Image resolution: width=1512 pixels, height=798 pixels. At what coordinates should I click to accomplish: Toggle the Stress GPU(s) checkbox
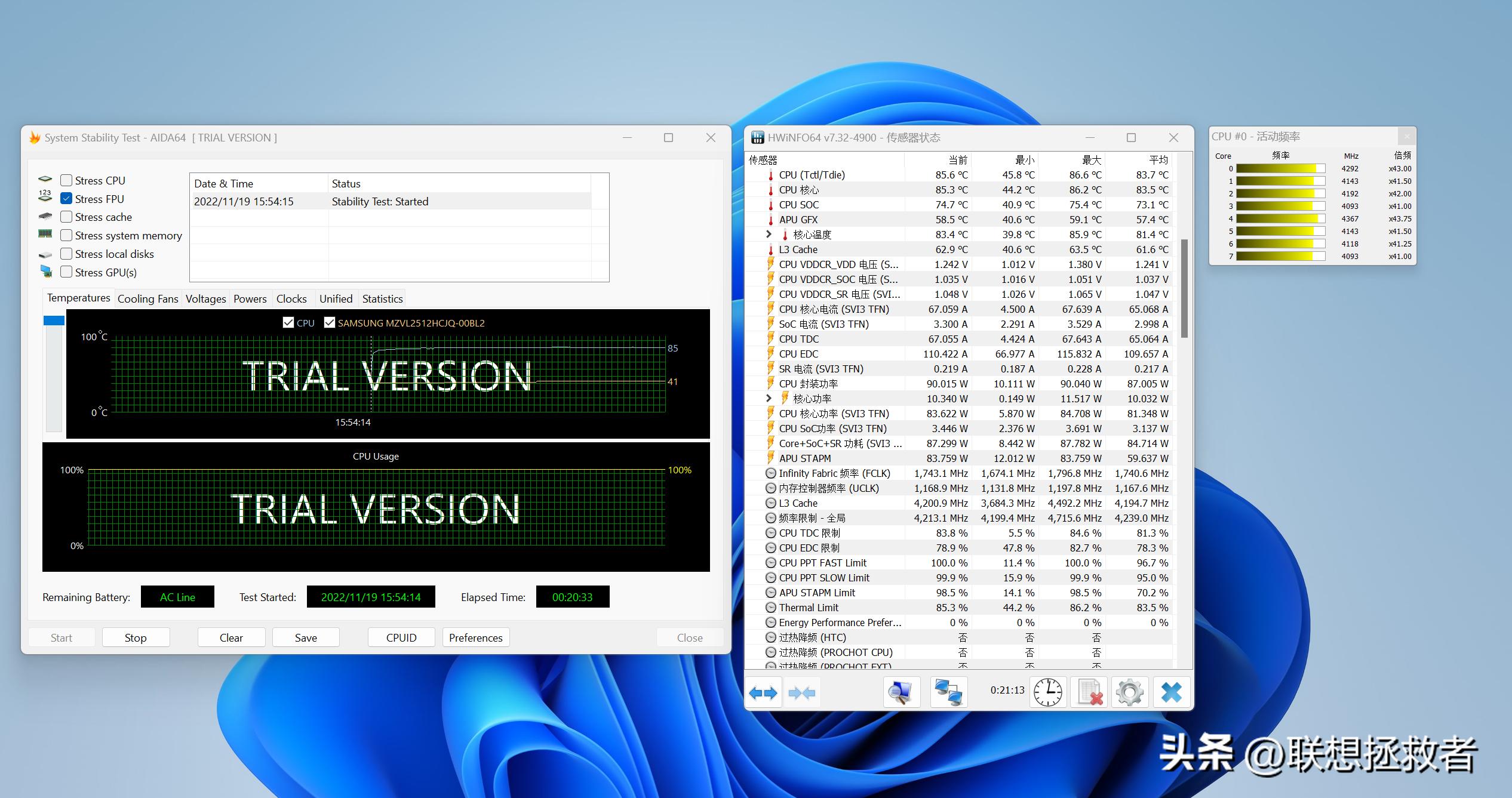coord(66,272)
